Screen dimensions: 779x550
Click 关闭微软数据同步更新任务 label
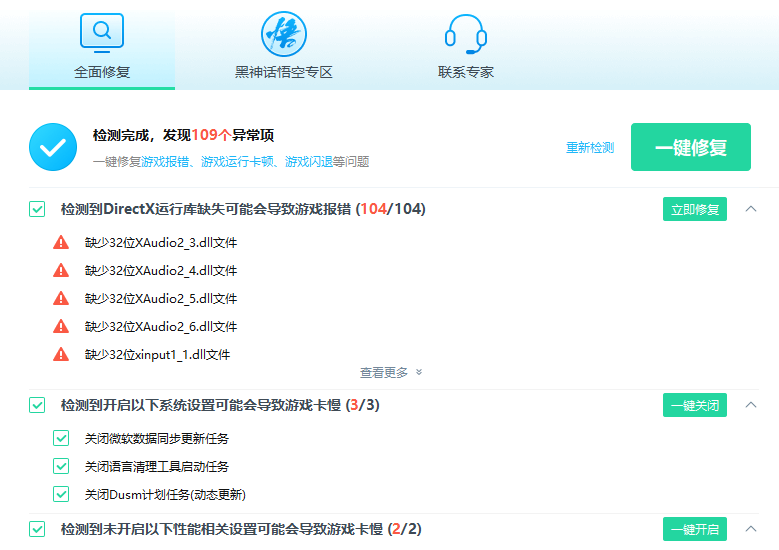coord(156,439)
